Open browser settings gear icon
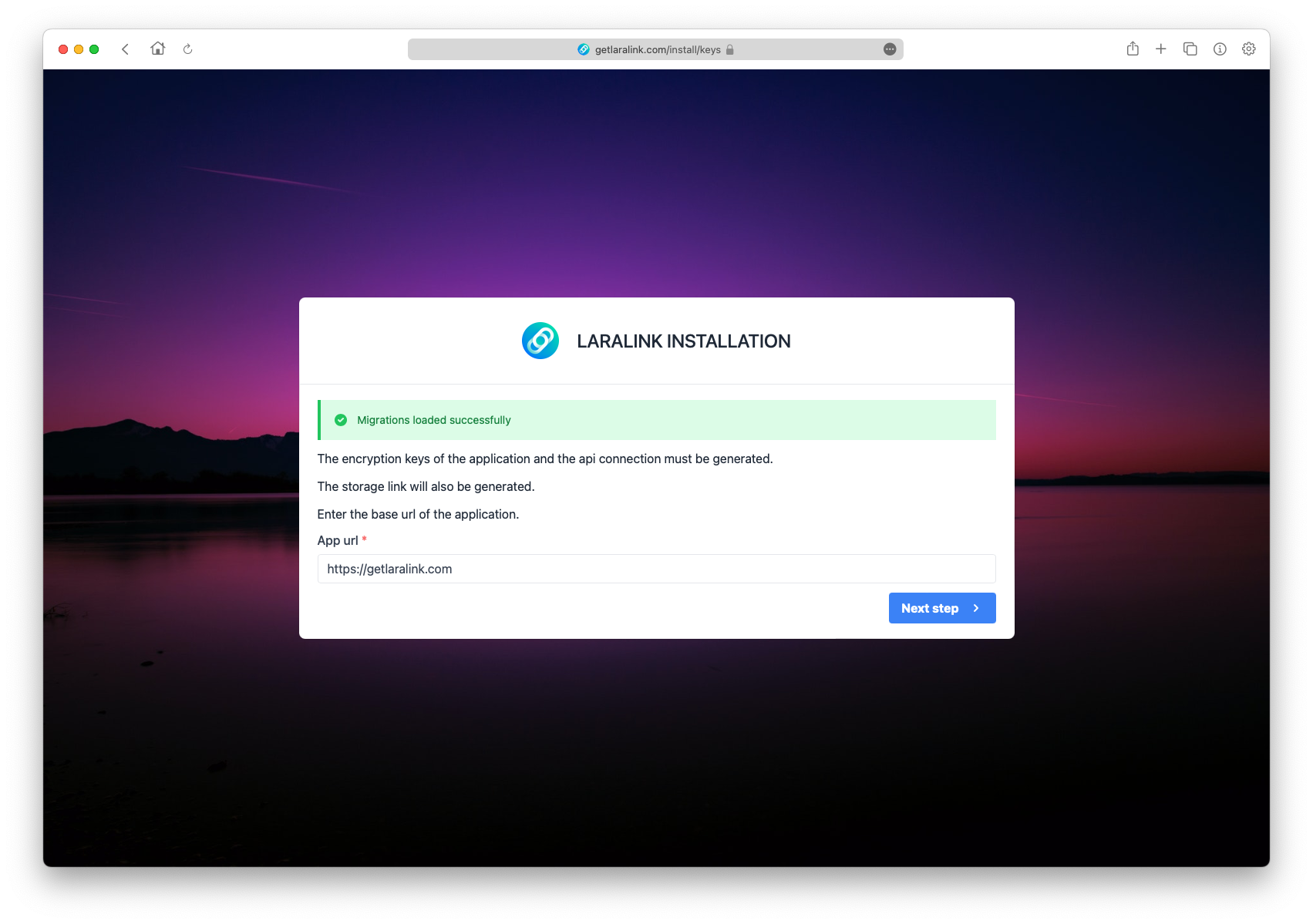The width and height of the screenshot is (1313, 924). pos(1248,49)
